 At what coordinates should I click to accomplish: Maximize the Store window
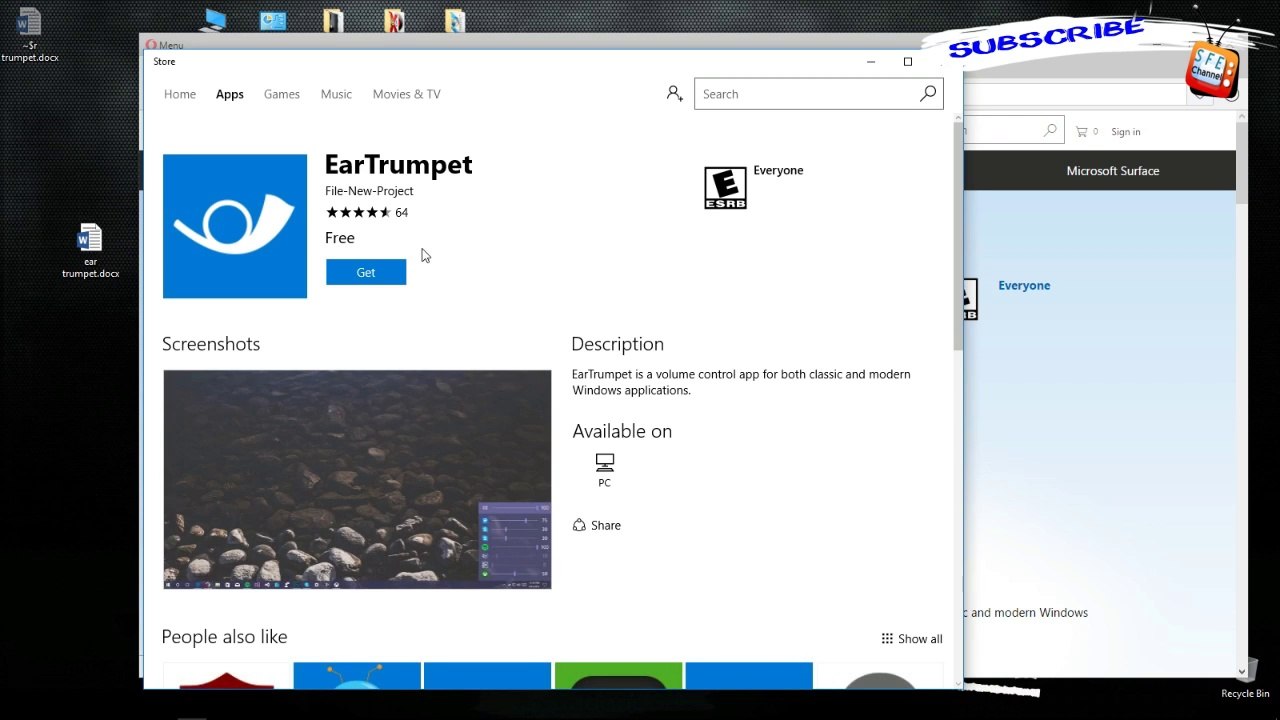click(x=908, y=62)
